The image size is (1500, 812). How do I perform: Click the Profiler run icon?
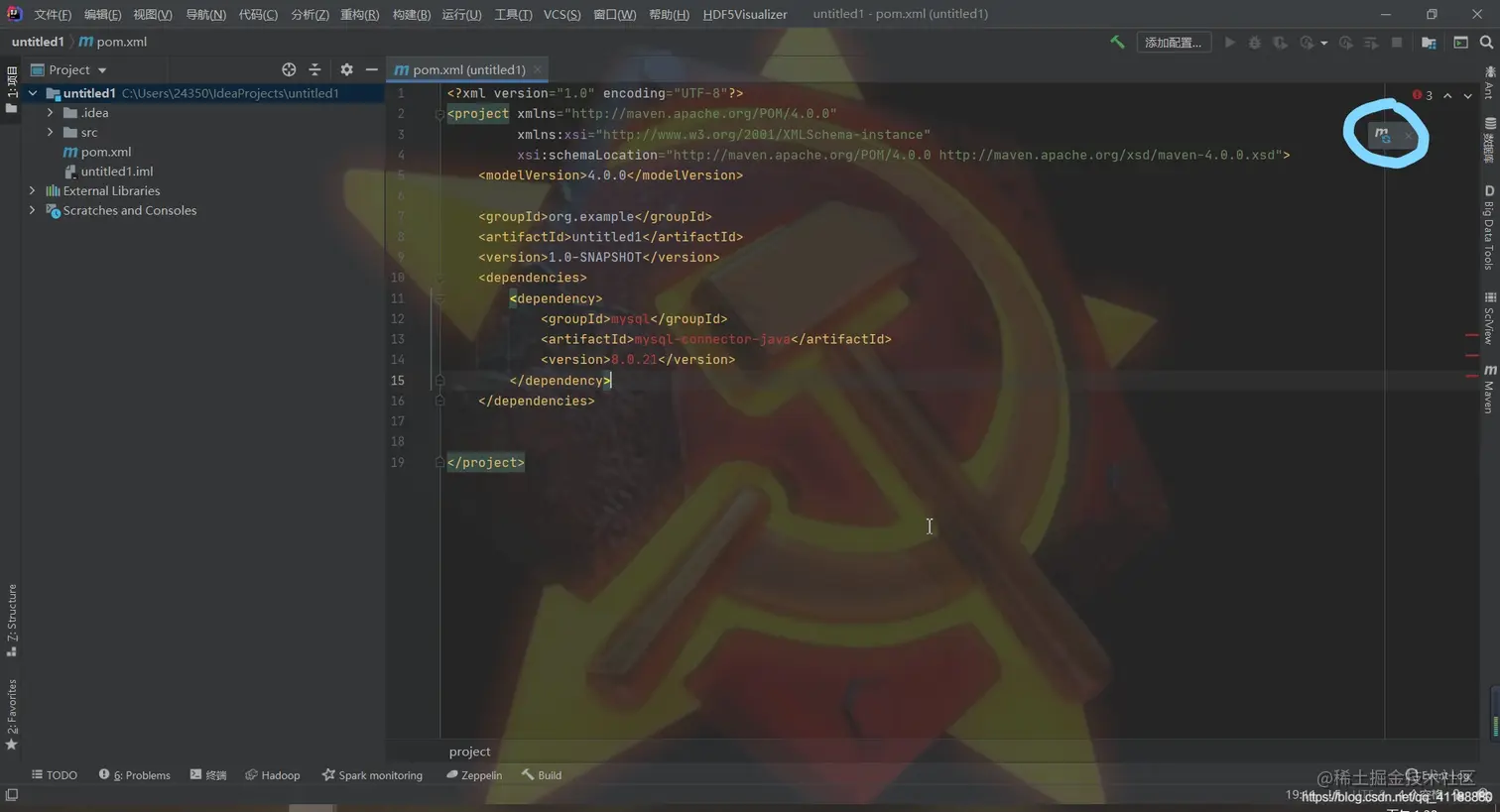(x=1307, y=43)
